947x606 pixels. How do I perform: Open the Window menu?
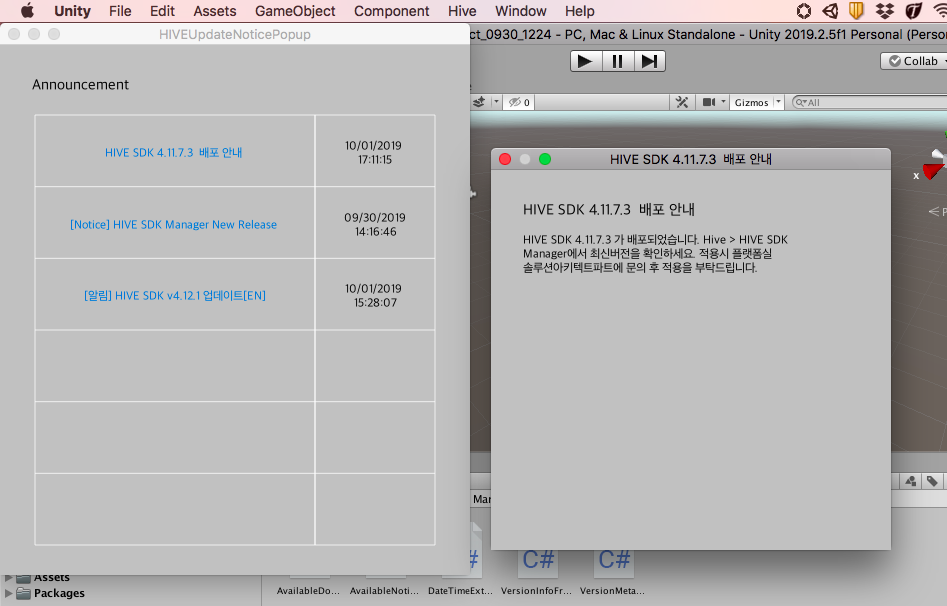tap(521, 11)
